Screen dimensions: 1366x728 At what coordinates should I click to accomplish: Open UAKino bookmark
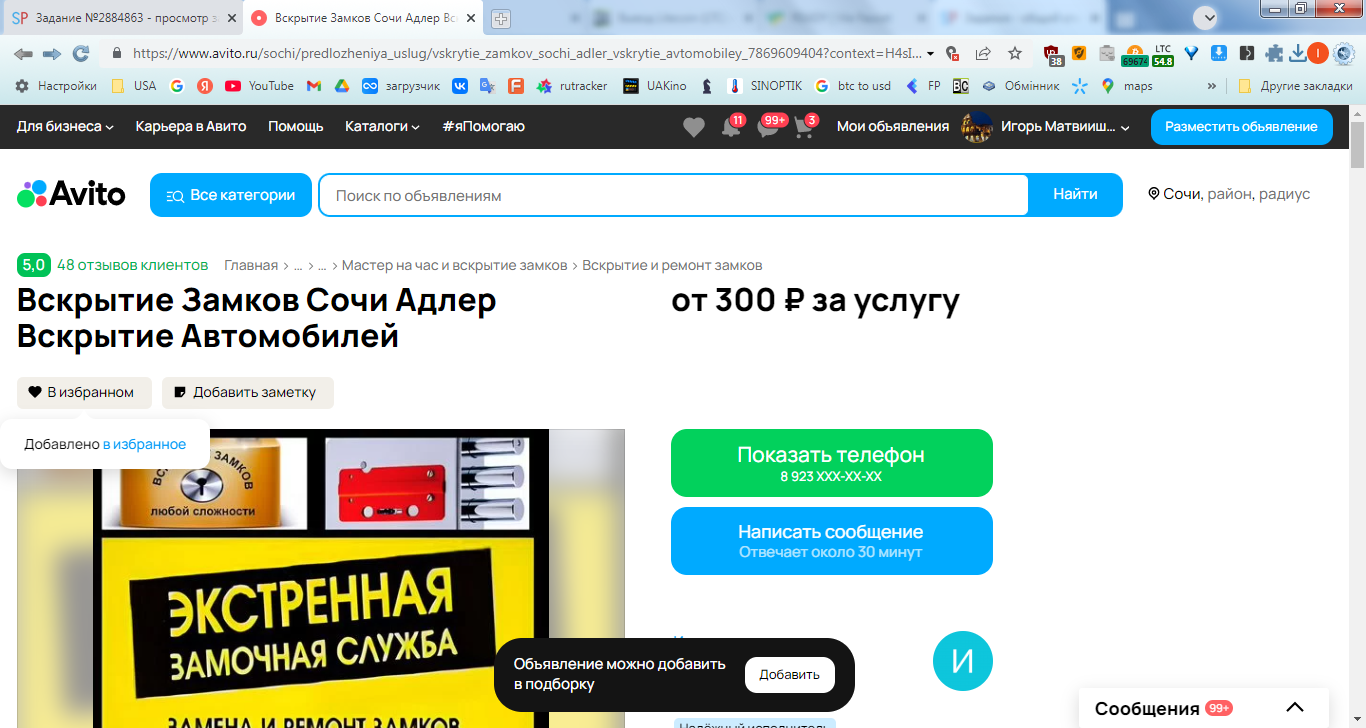(x=654, y=86)
